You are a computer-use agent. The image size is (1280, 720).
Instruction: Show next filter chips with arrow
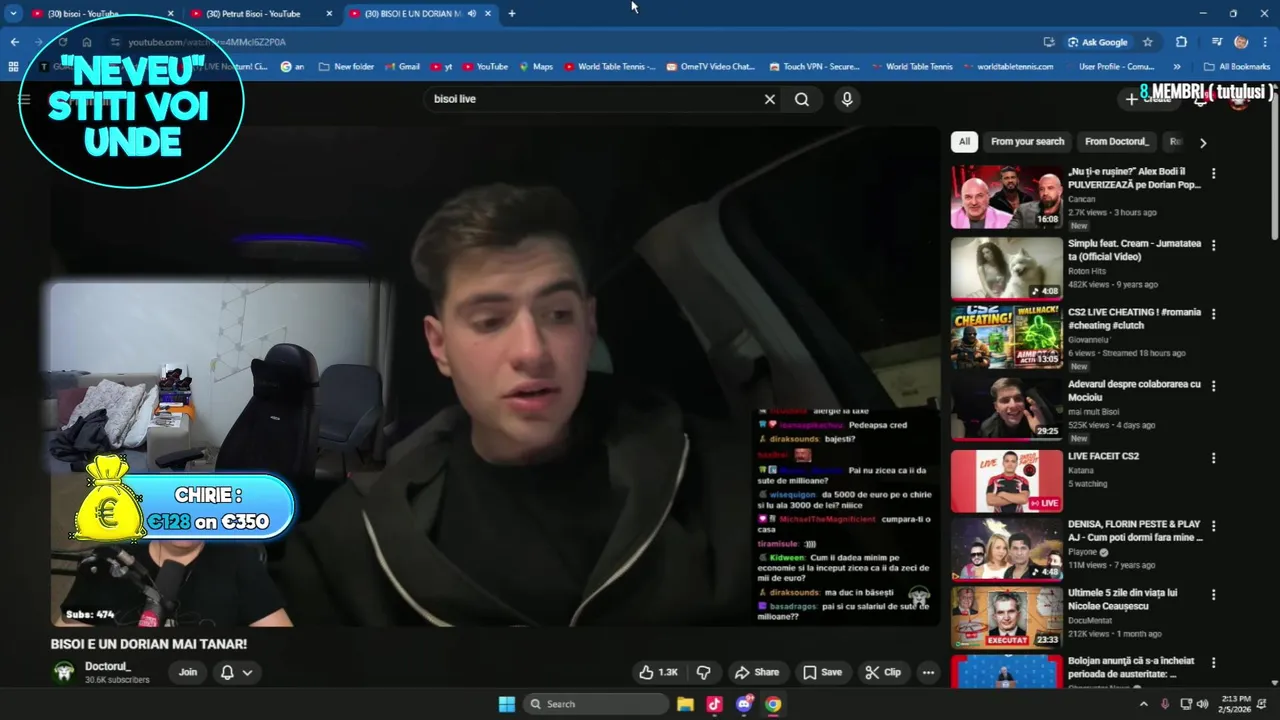pos(1203,142)
